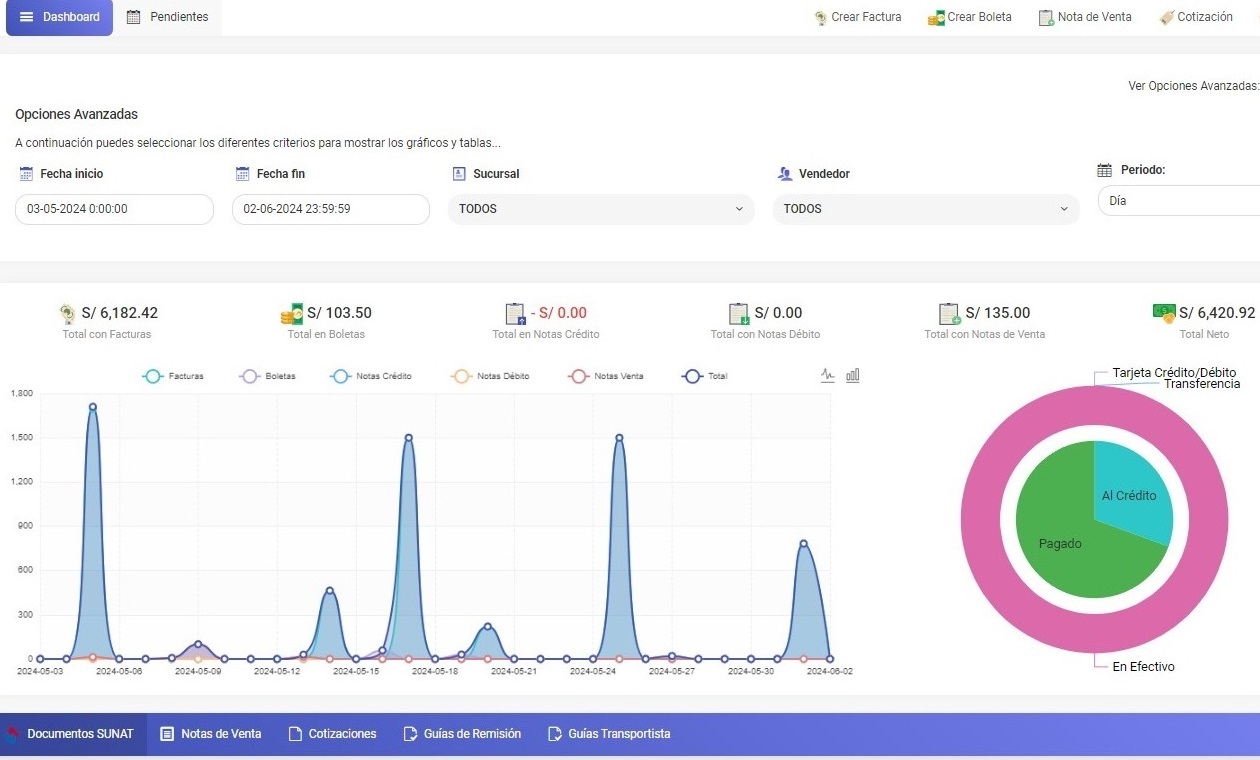Image resolution: width=1260 pixels, height=760 pixels.
Task: Click the Crear Factura icon
Action: pos(820,17)
